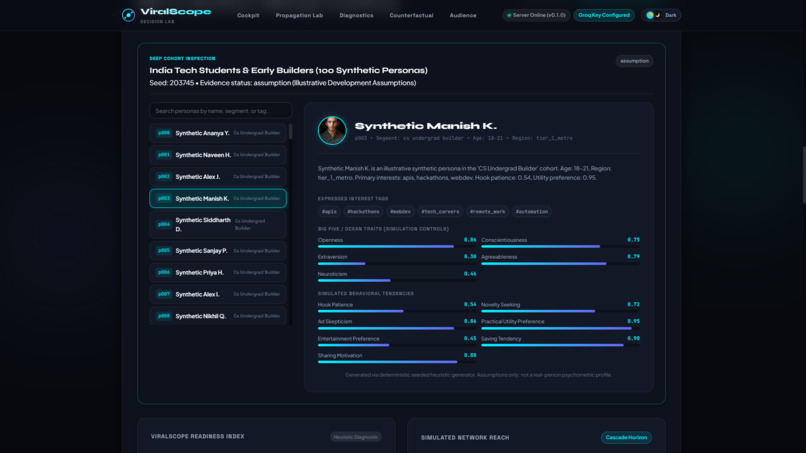This screenshot has height=453, width=806.
Task: Adjust the Novelty Seeking slider
Action: tap(560, 311)
